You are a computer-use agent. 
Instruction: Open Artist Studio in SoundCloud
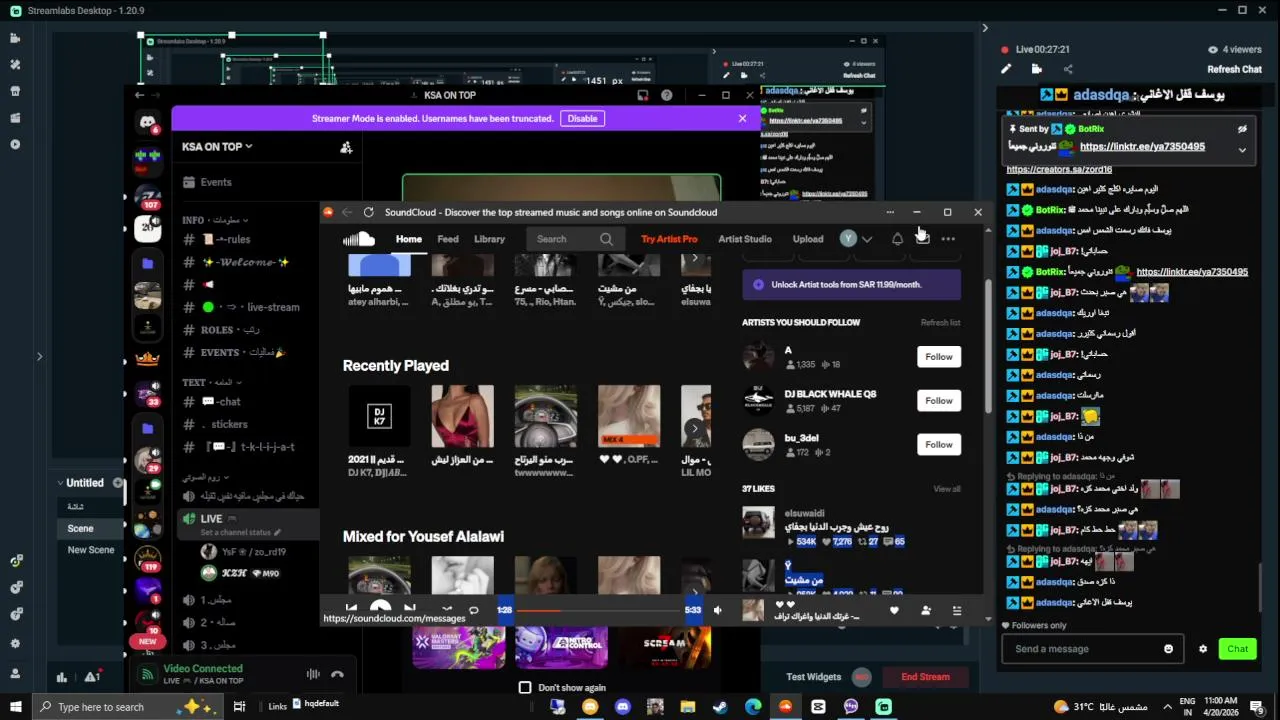[744, 239]
